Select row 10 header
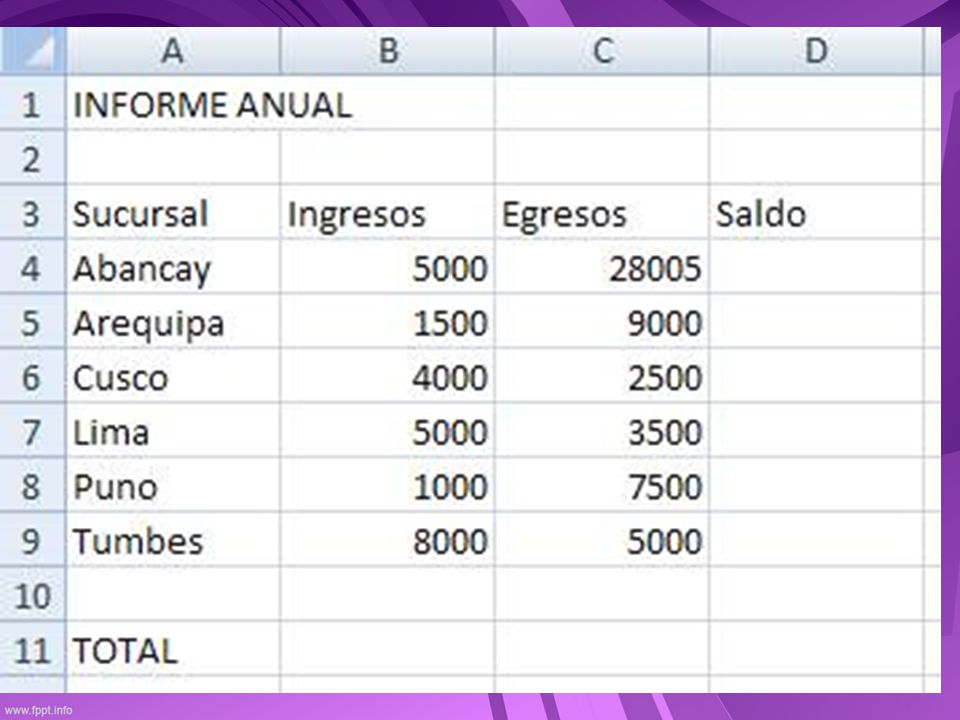Screen dimensions: 960x720 (32, 594)
